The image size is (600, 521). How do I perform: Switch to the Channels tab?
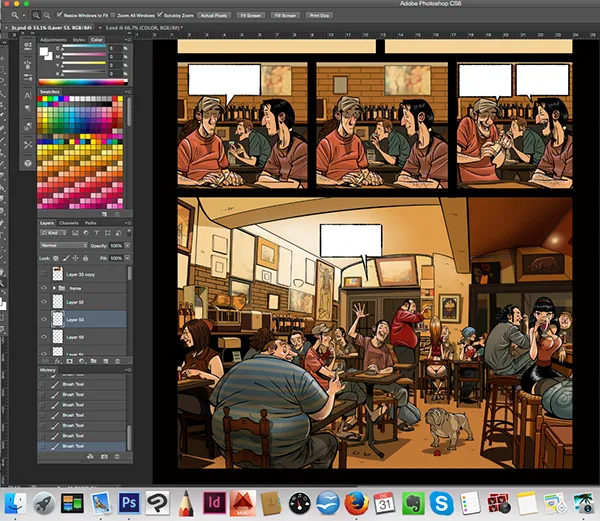[x=69, y=223]
